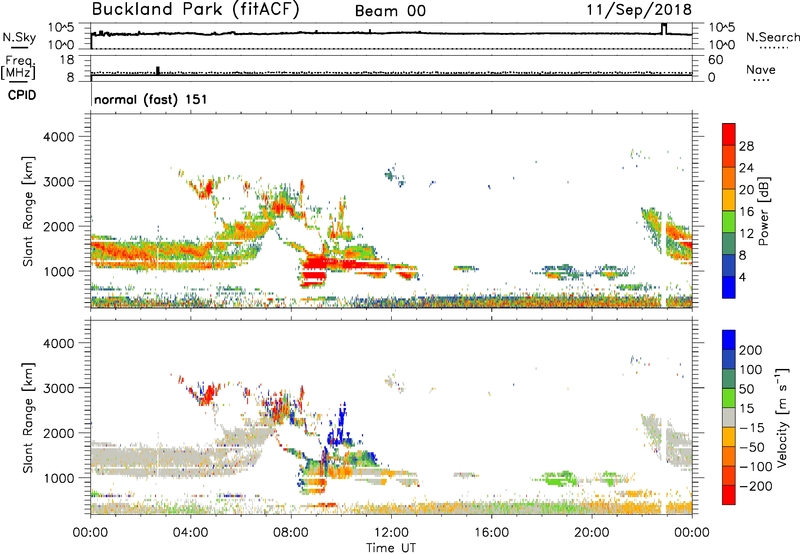This screenshot has height=554, width=800.
Task: Click the Slant Range label of velocity panel
Action: tap(28, 417)
